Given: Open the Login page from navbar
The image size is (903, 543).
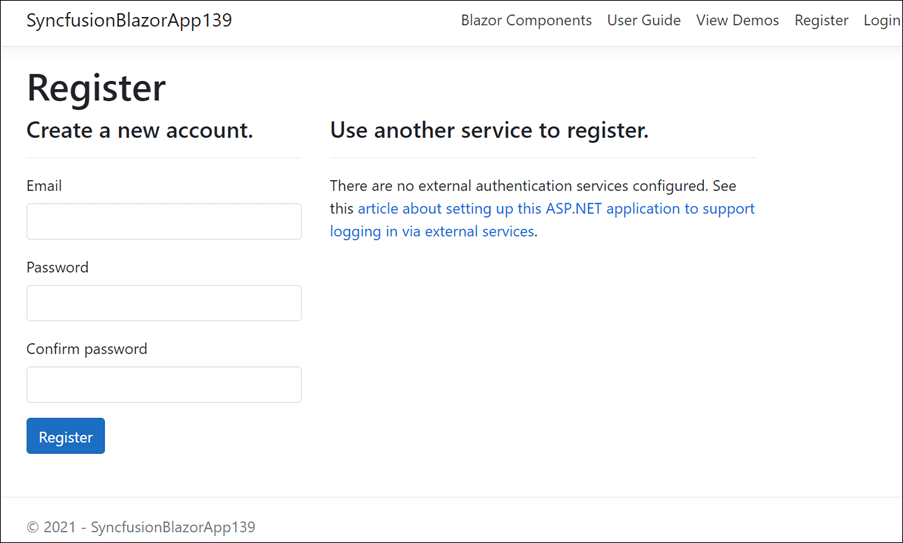Looking at the screenshot, I should [880, 20].
